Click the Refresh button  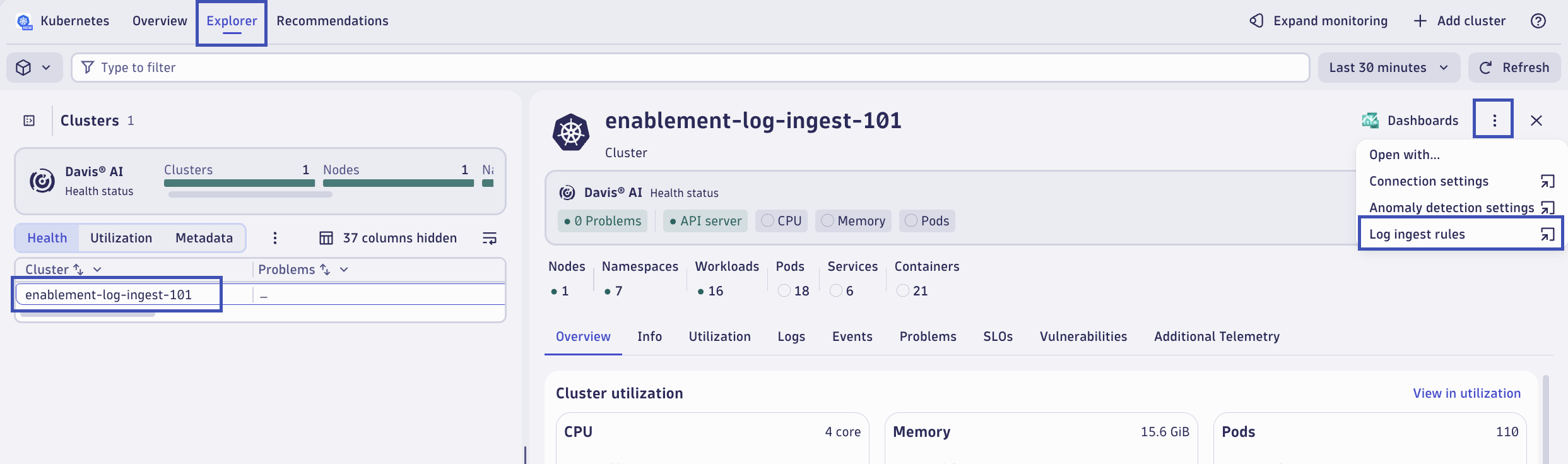pyautogui.click(x=1514, y=68)
